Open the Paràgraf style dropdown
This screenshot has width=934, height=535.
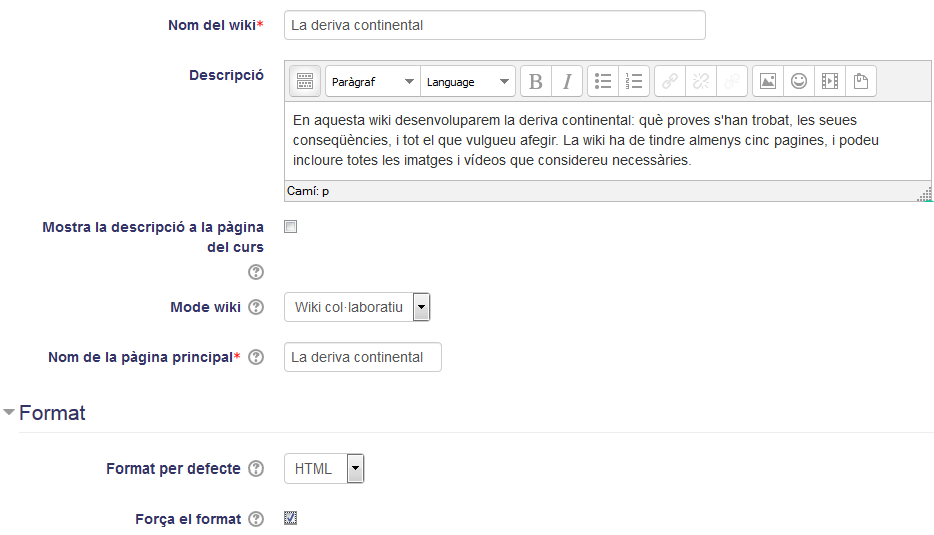[x=373, y=81]
